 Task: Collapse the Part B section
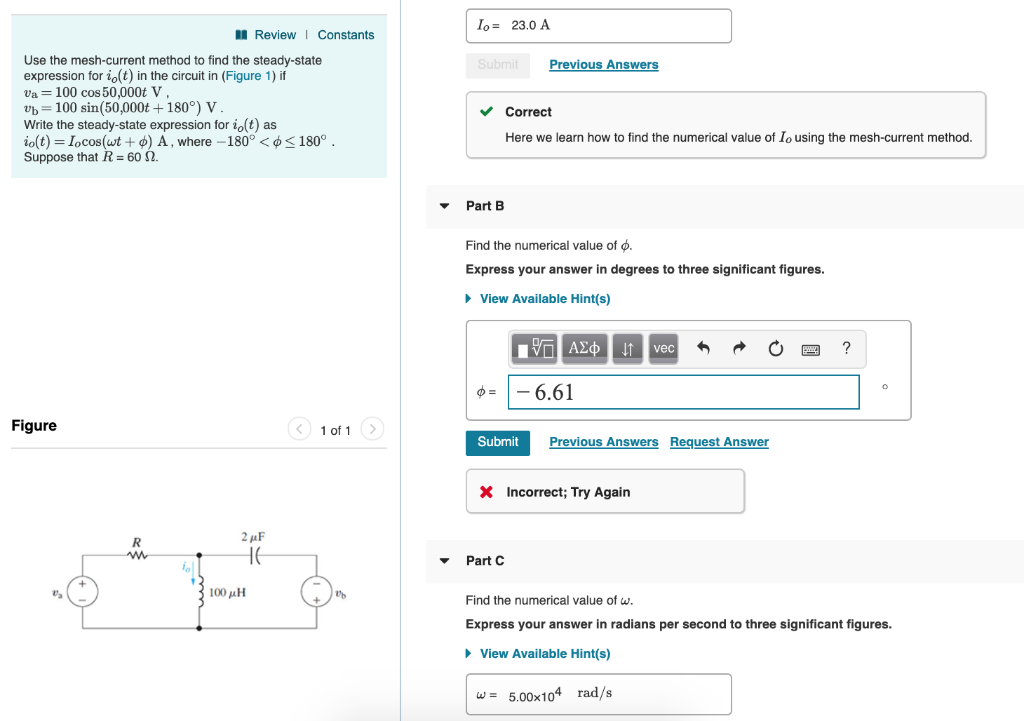(x=443, y=206)
